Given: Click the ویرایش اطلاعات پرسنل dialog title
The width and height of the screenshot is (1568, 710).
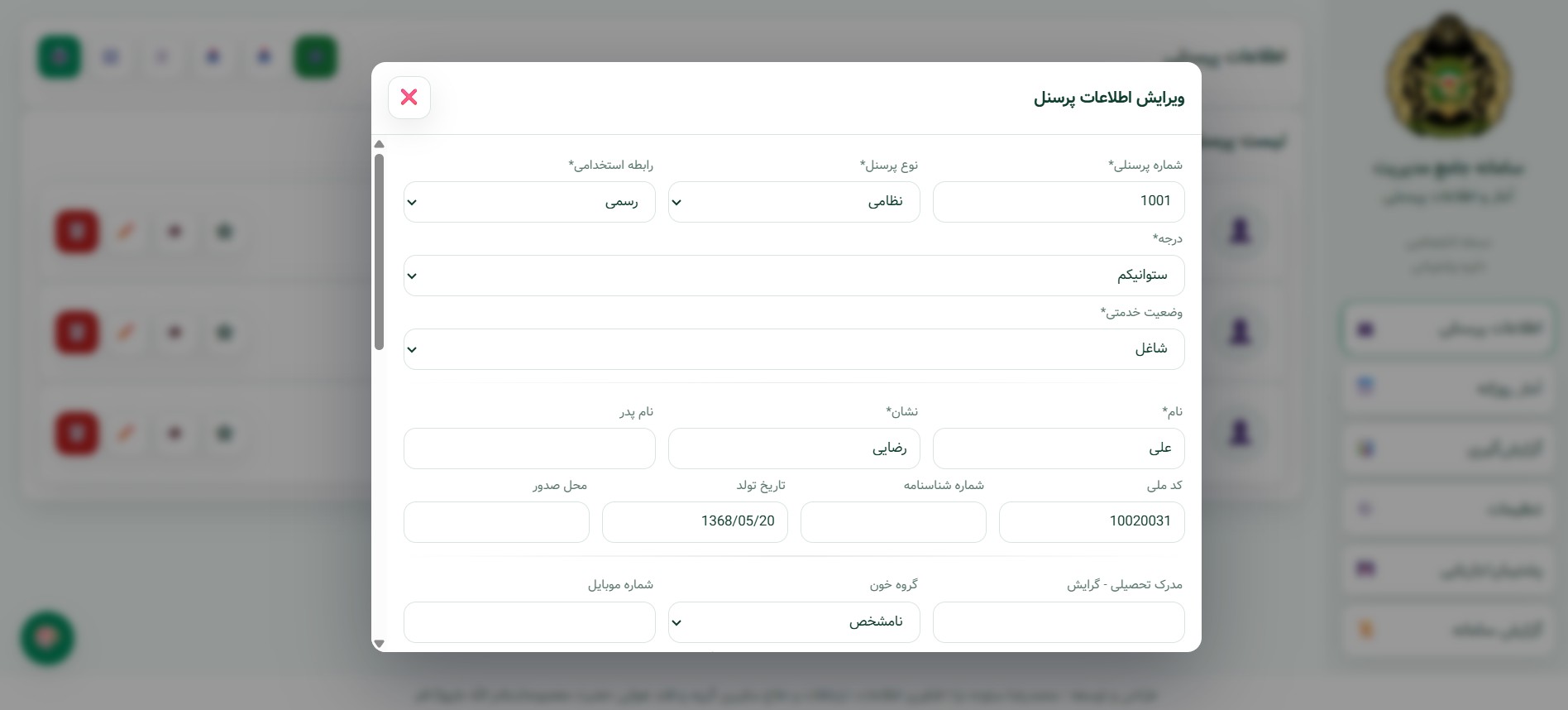Looking at the screenshot, I should pos(1108,98).
